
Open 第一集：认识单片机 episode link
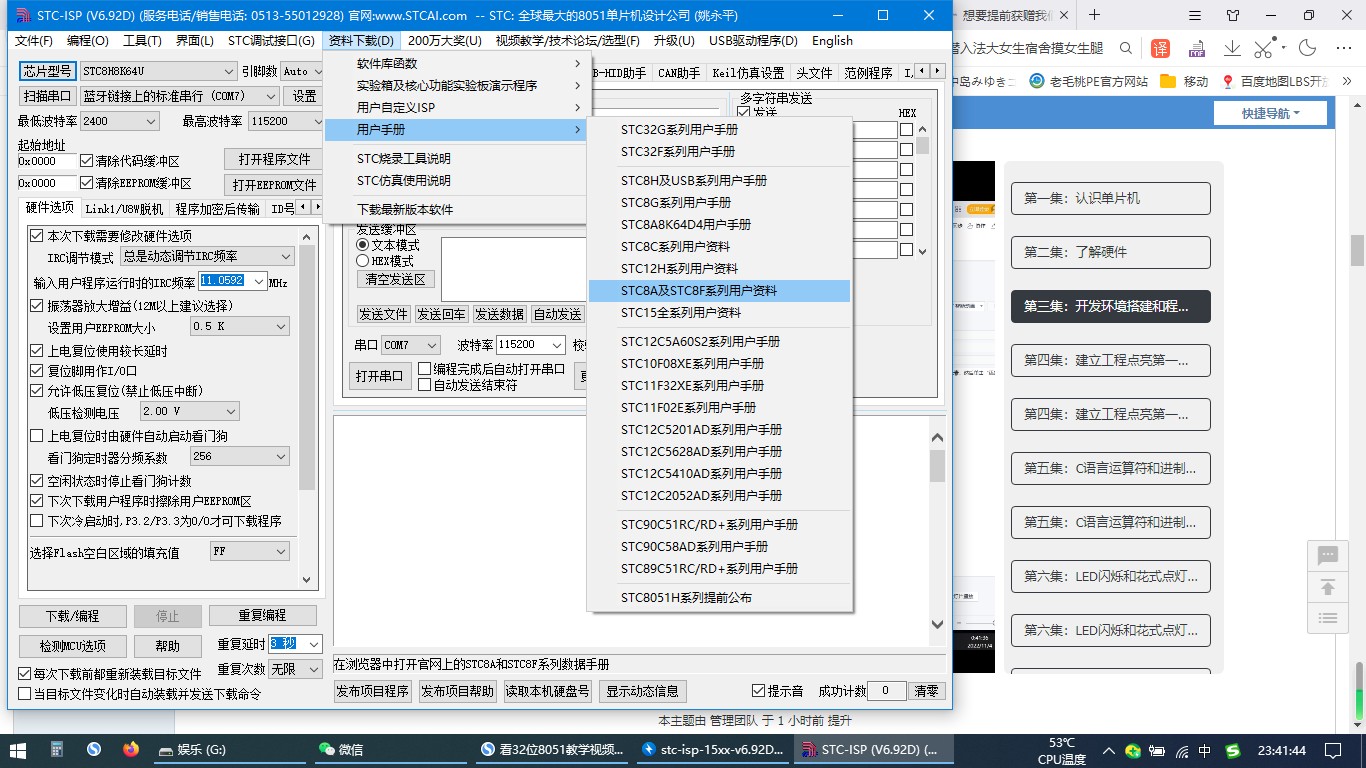pos(1110,198)
